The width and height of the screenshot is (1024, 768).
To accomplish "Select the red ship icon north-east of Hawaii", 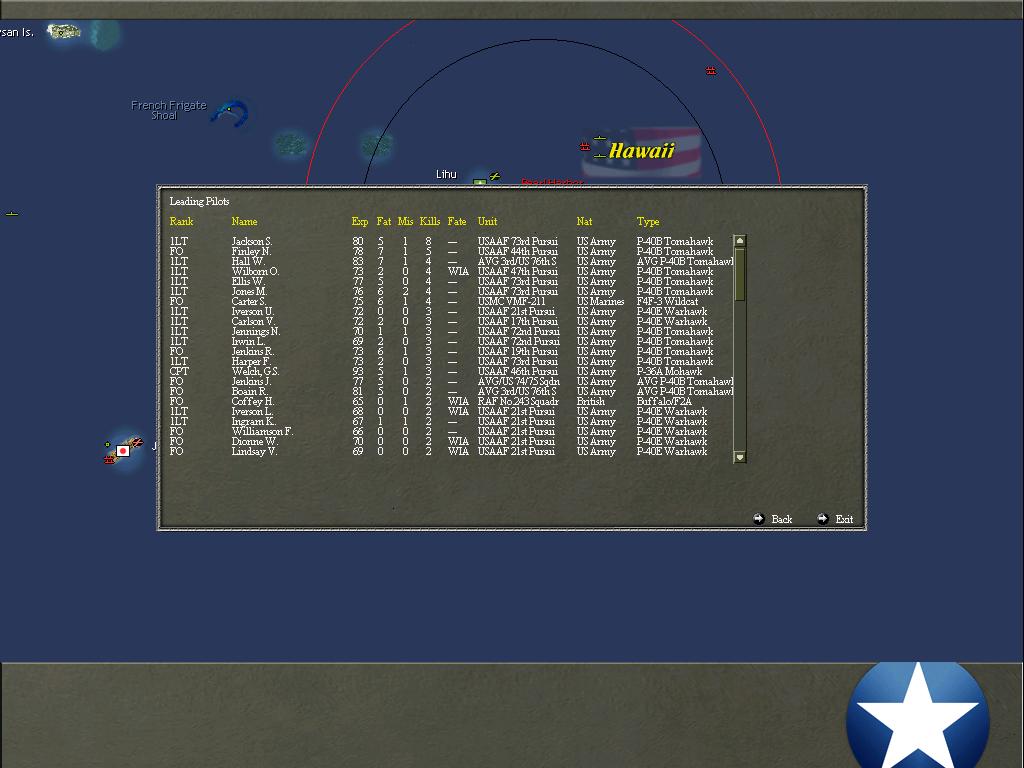I will pos(711,71).
